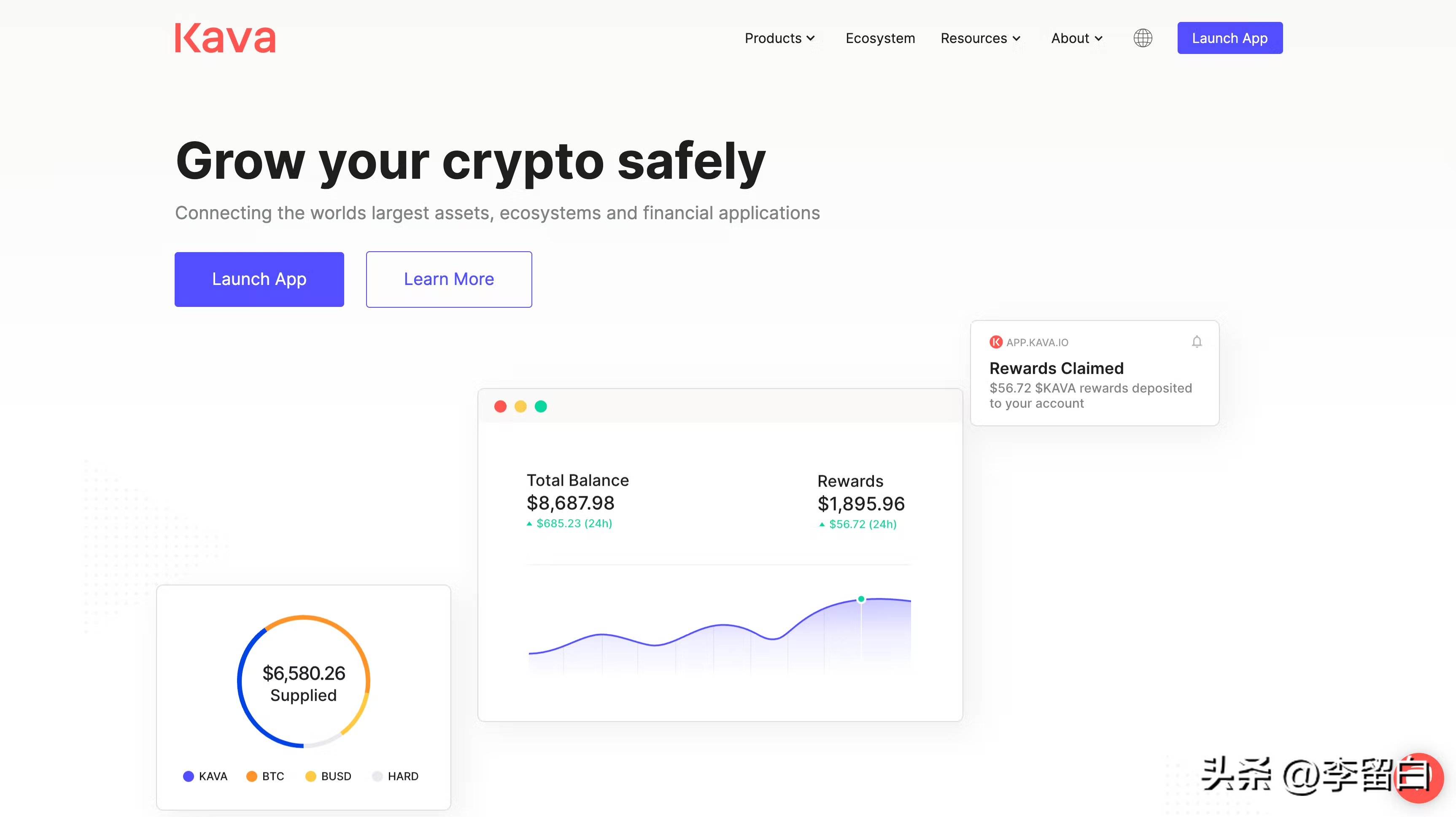Click the hero Launch App button

click(x=259, y=279)
